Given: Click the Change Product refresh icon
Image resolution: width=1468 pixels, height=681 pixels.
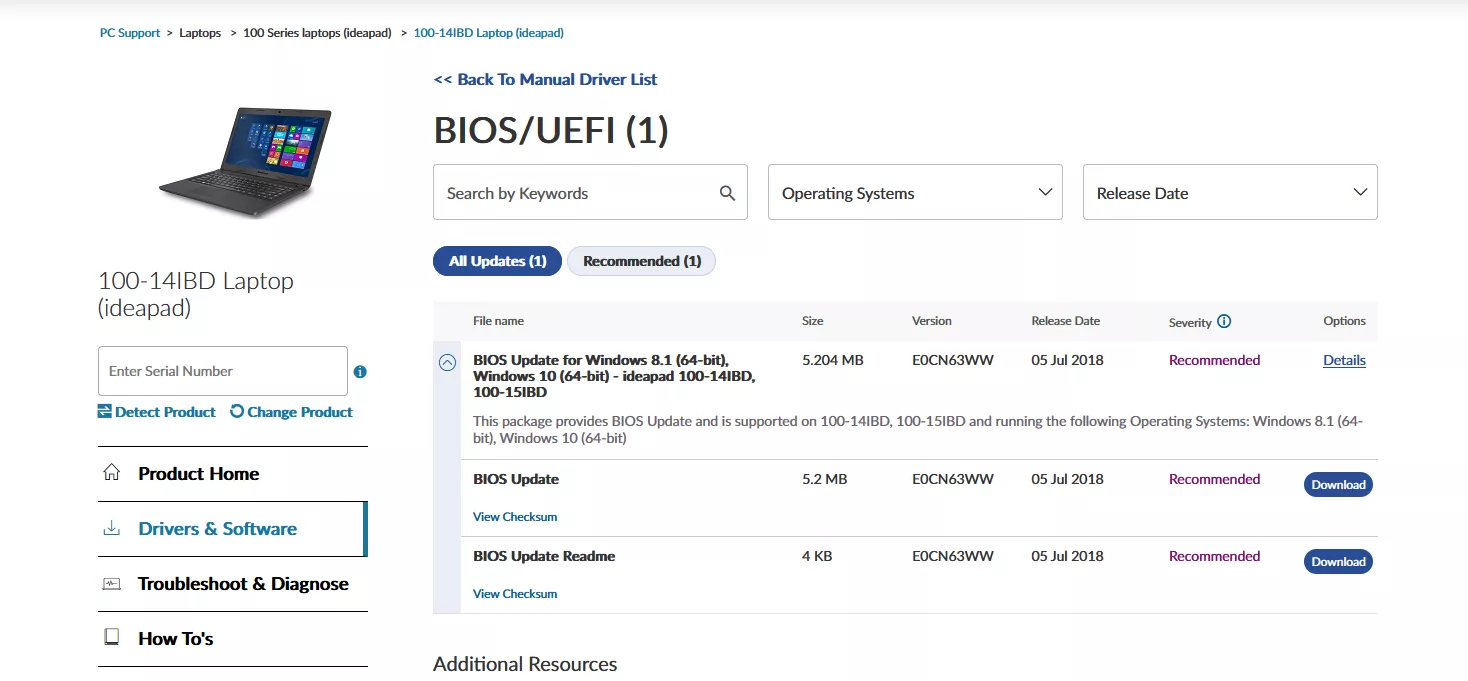Looking at the screenshot, I should [237, 412].
